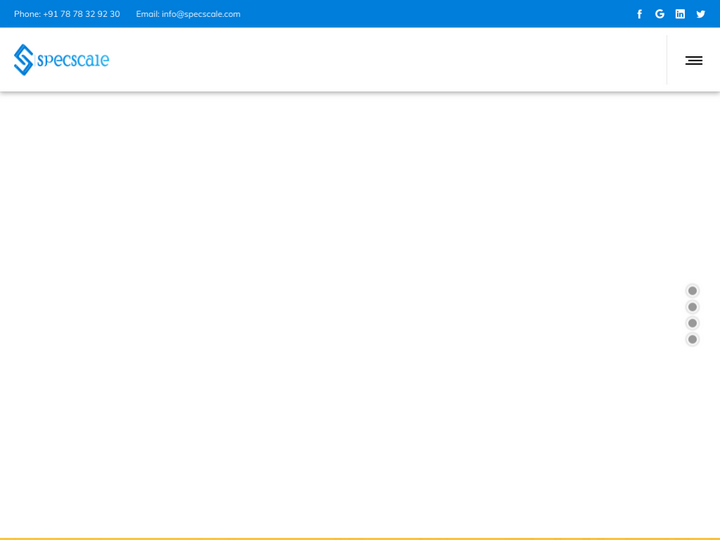The image size is (720, 540).
Task: Click the 'specscale' wordmark text
Action: [x=73, y=60]
